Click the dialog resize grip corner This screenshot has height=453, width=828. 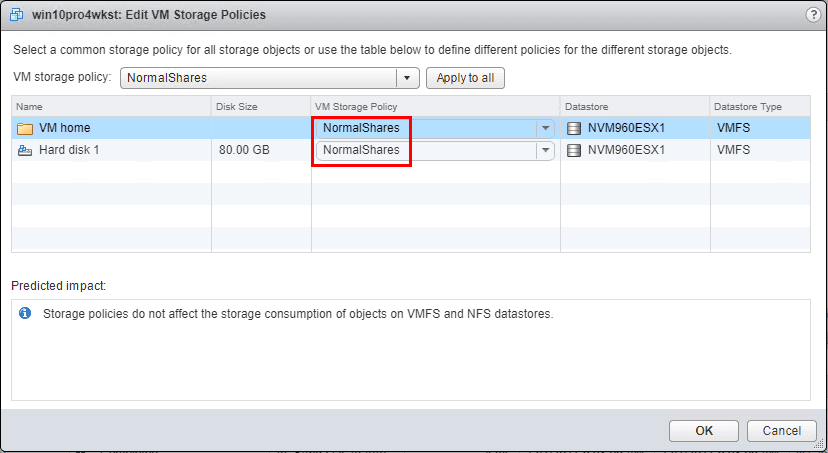pyautogui.click(x=819, y=444)
